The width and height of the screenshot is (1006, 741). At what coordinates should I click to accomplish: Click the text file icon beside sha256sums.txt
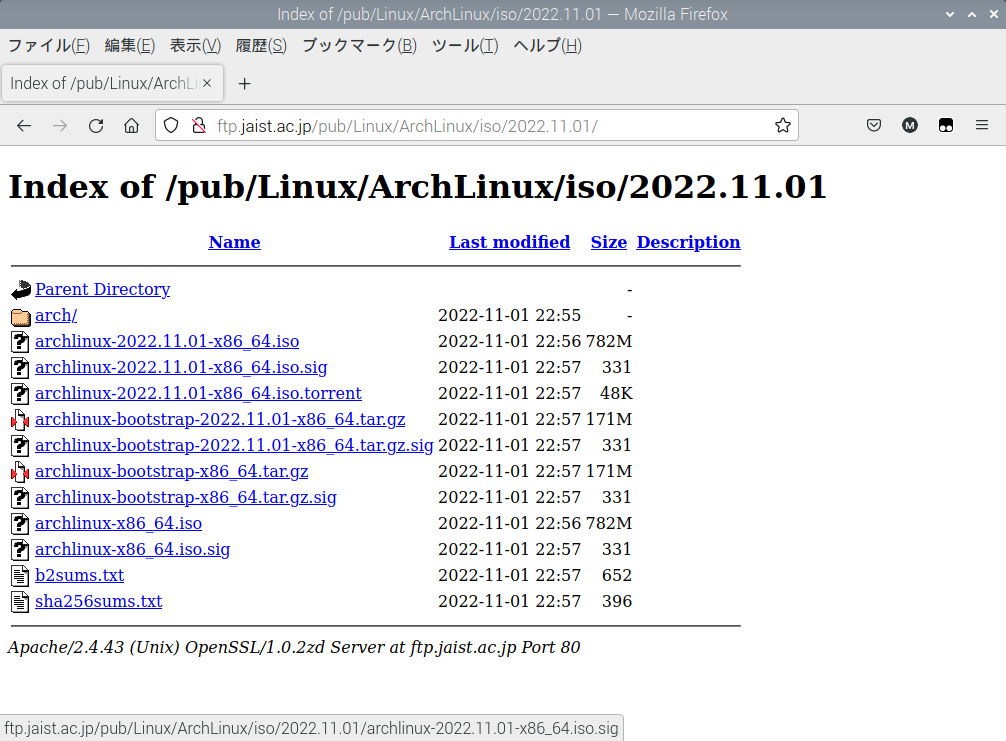pyautogui.click(x=19, y=601)
